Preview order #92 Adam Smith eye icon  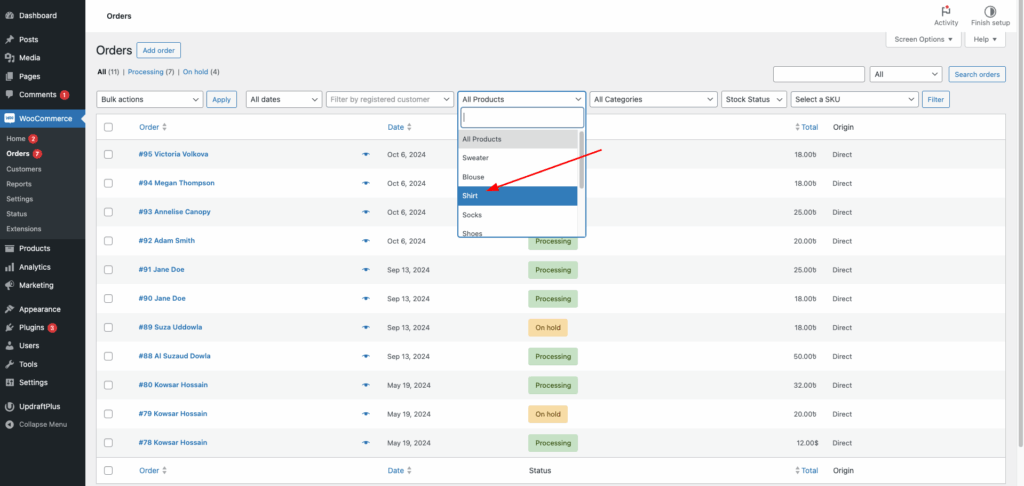point(366,241)
